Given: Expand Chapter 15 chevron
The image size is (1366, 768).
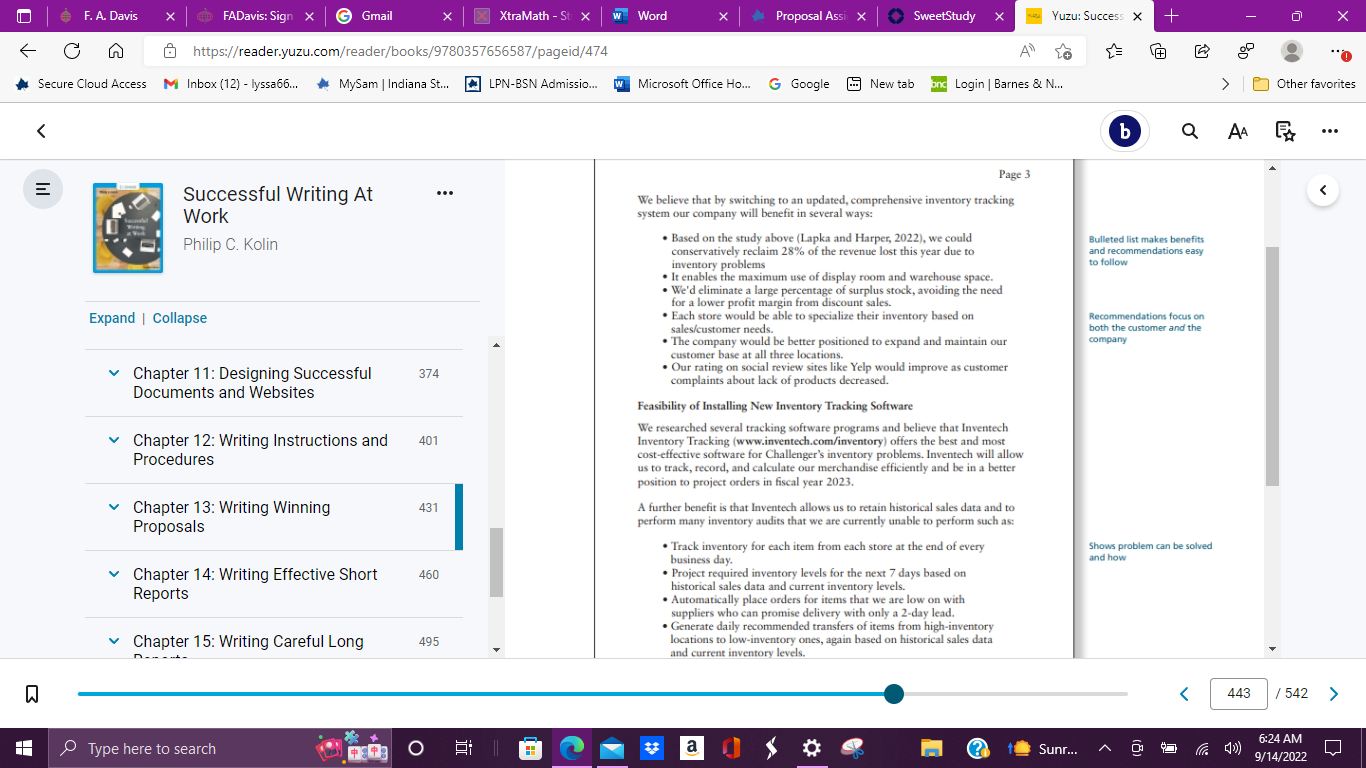Looking at the screenshot, I should point(113,641).
